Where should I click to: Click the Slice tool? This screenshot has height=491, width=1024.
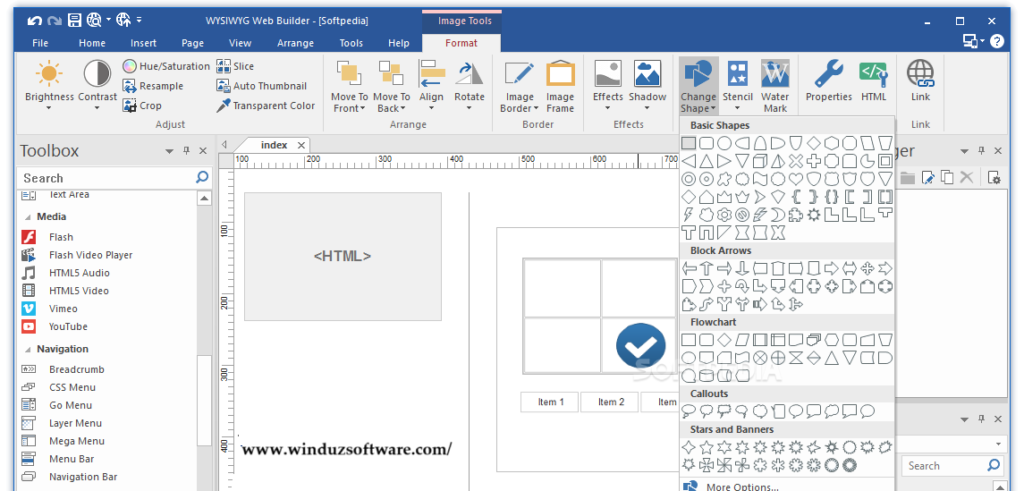point(235,66)
